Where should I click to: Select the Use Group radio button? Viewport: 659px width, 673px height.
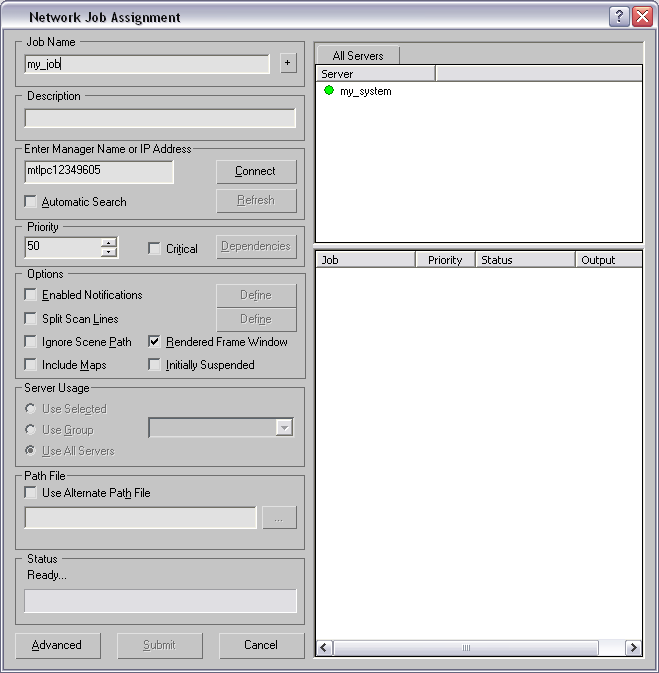(30, 429)
